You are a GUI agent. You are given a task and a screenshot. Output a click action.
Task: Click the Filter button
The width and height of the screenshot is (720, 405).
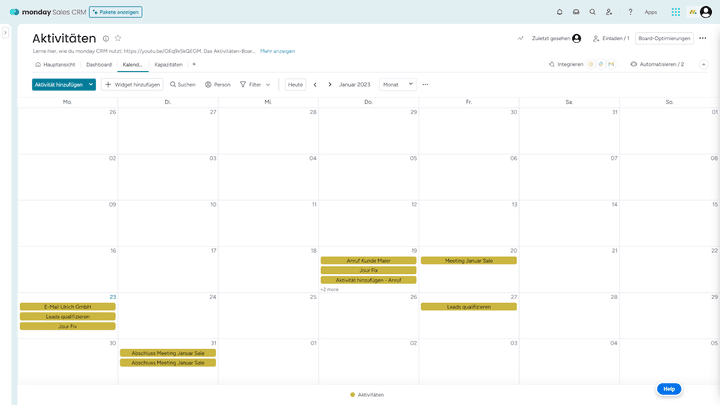(250, 84)
